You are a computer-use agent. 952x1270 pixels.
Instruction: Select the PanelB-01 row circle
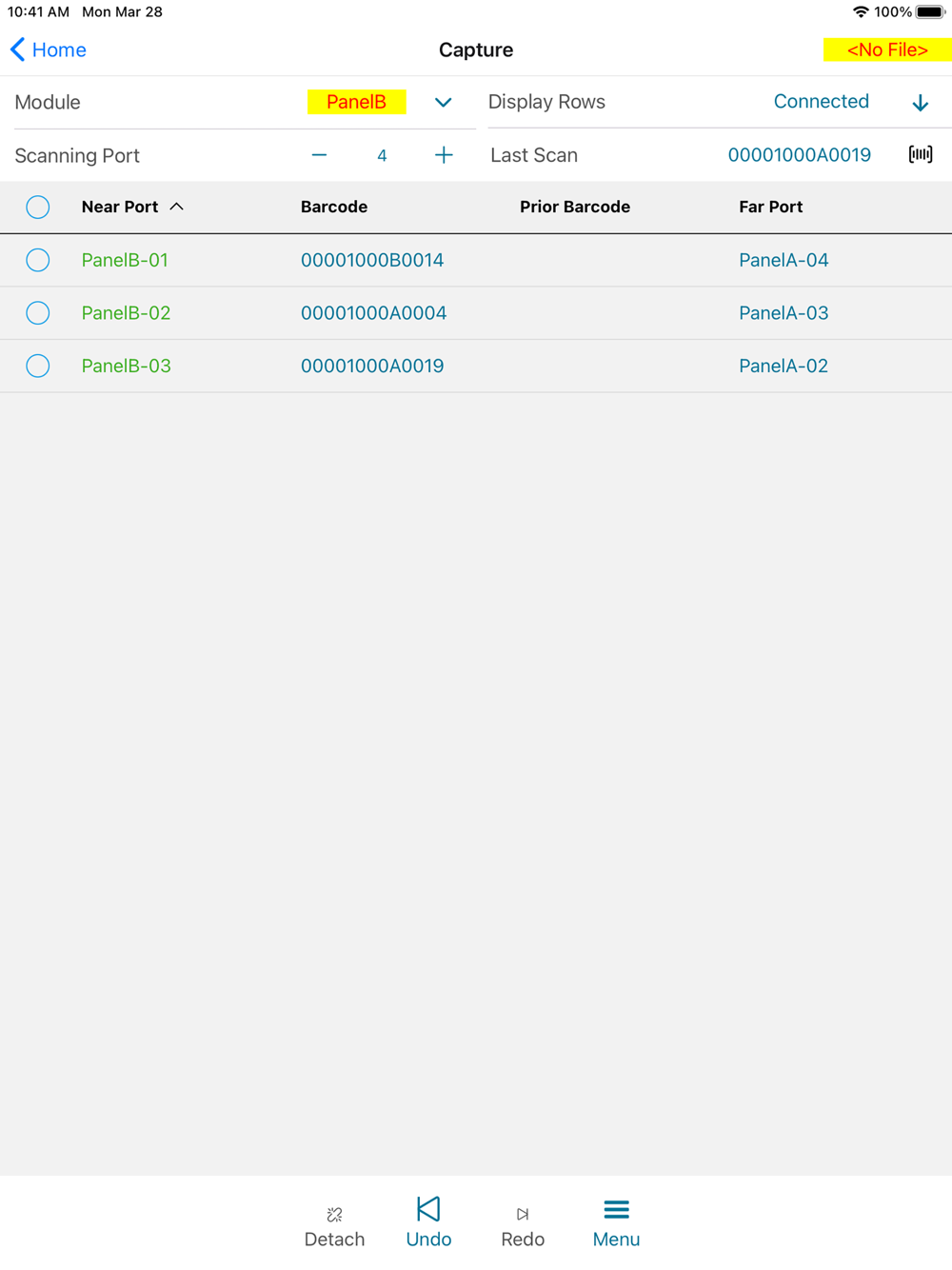38,260
